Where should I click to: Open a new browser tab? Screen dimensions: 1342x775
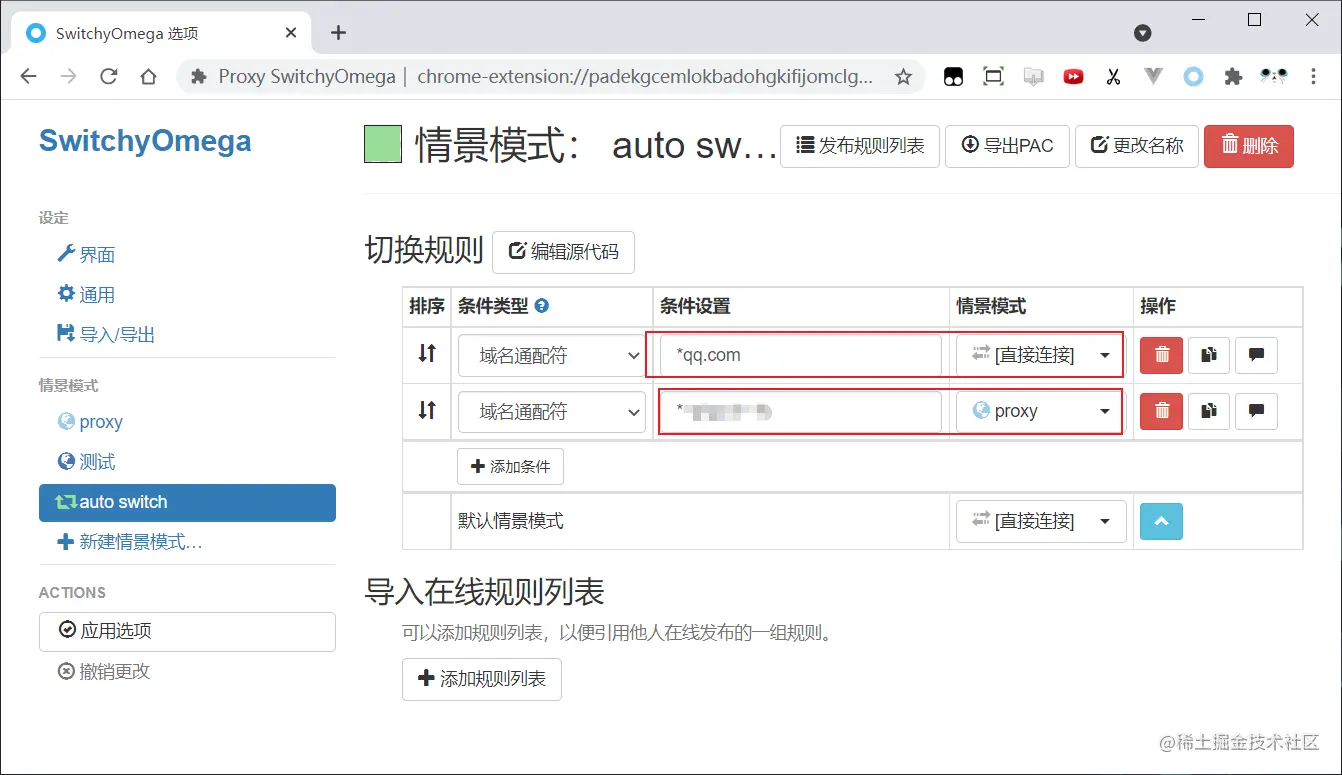click(338, 33)
